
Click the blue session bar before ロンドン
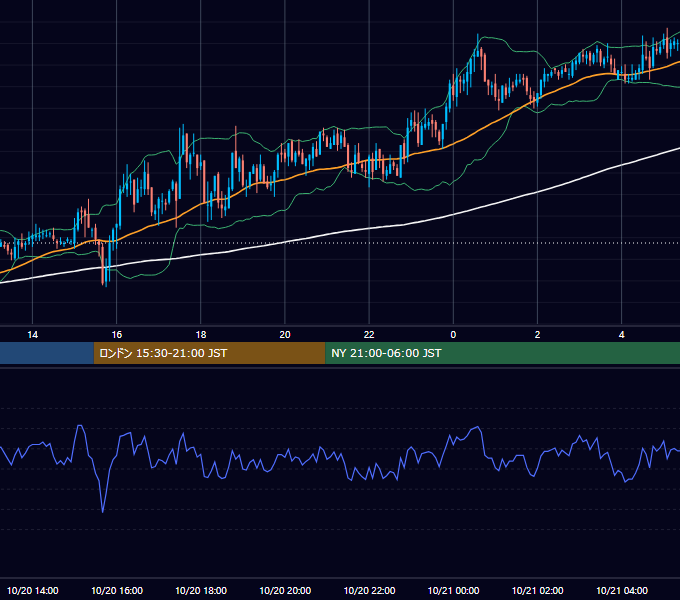click(47, 353)
